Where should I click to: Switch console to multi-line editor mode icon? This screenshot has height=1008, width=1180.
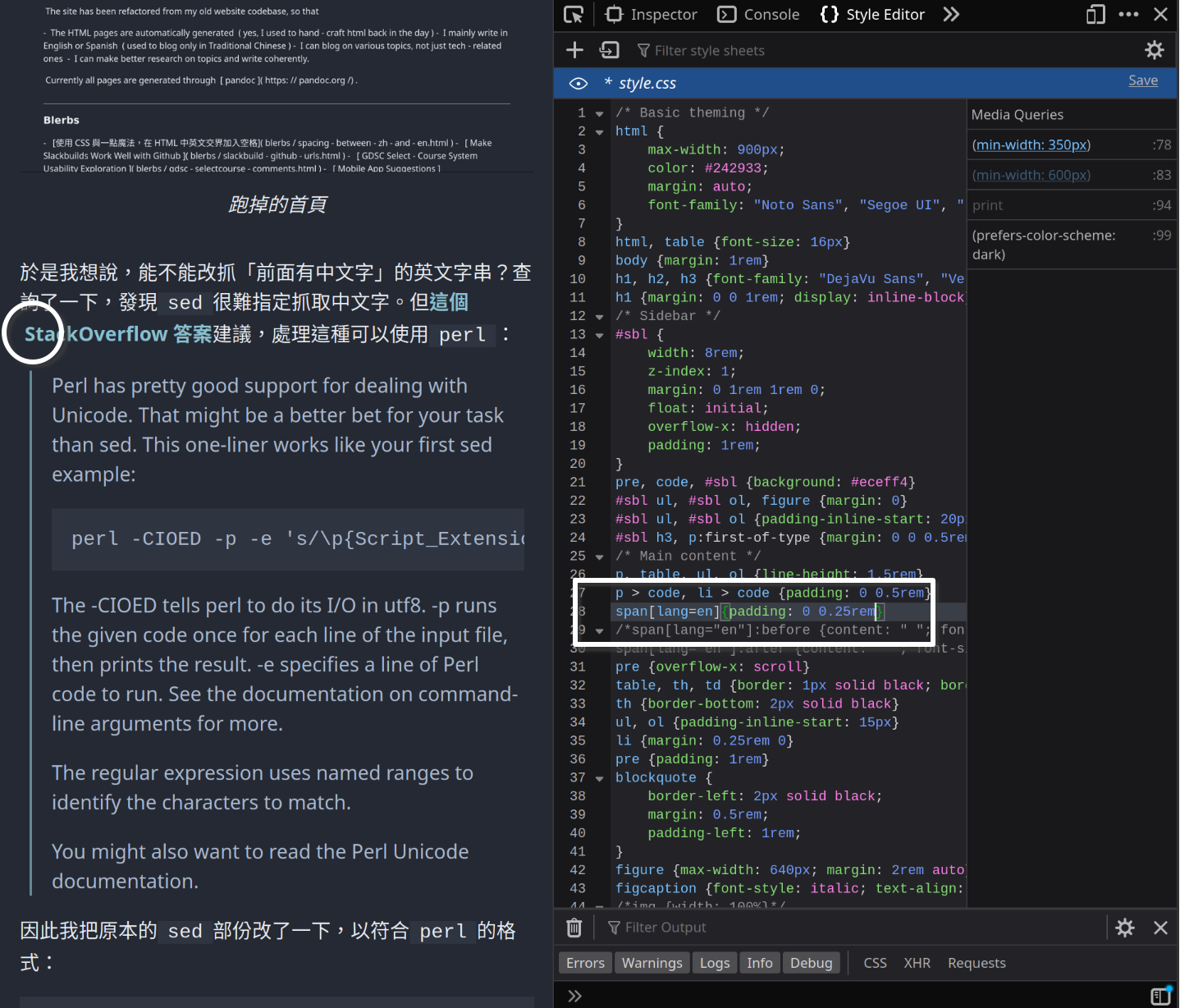[x=1160, y=996]
